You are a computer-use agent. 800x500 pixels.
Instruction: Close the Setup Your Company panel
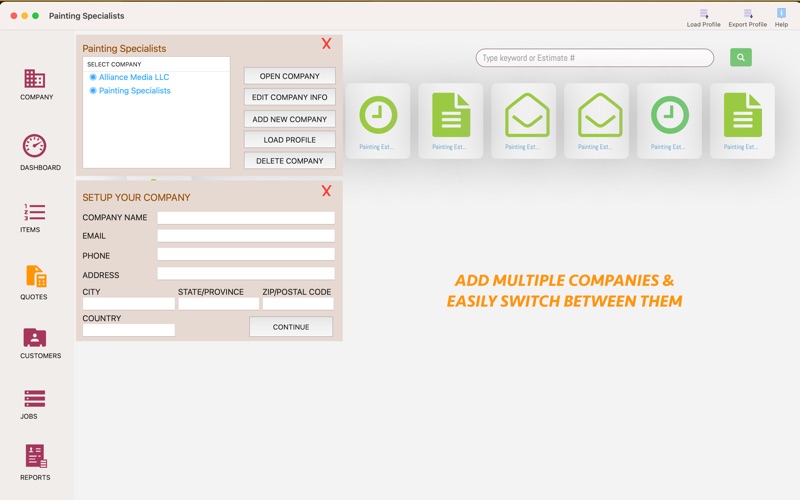pyautogui.click(x=327, y=191)
